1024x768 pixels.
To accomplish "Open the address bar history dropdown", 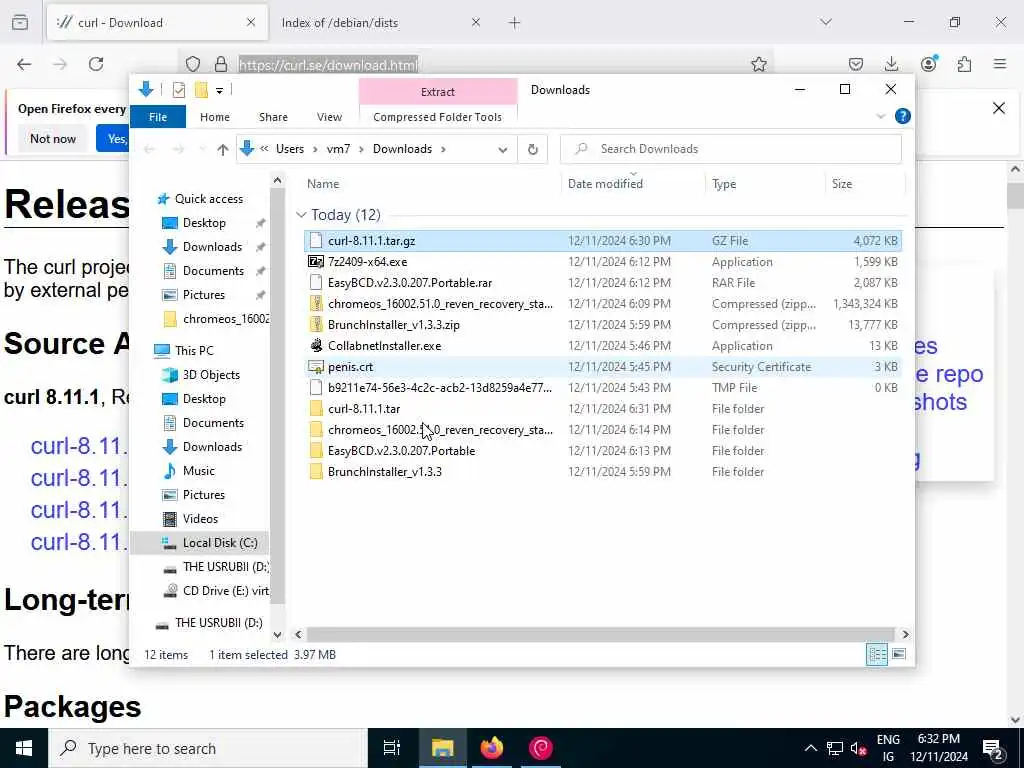I will (x=503, y=150).
